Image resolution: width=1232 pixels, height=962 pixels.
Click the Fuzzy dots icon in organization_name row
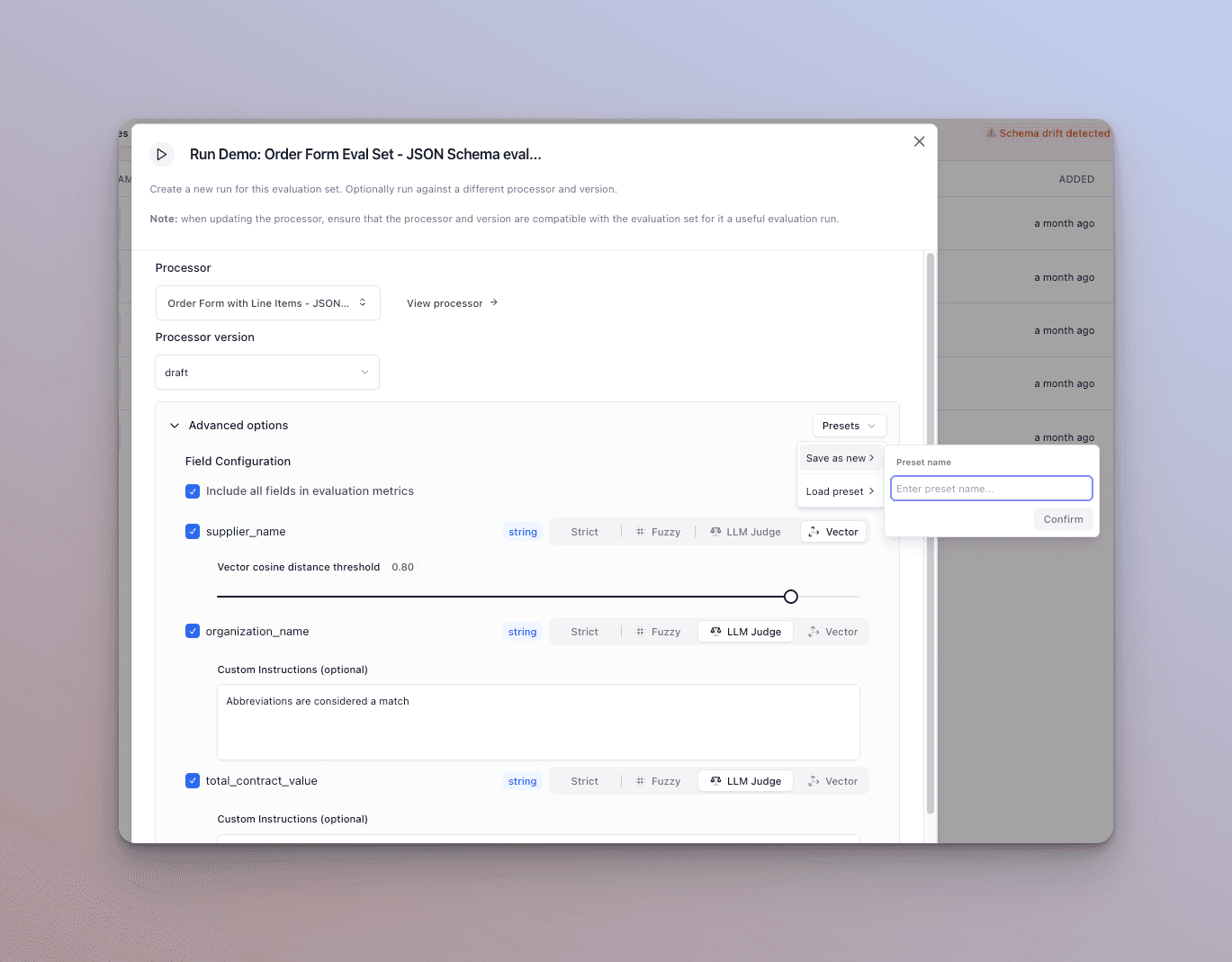click(640, 632)
